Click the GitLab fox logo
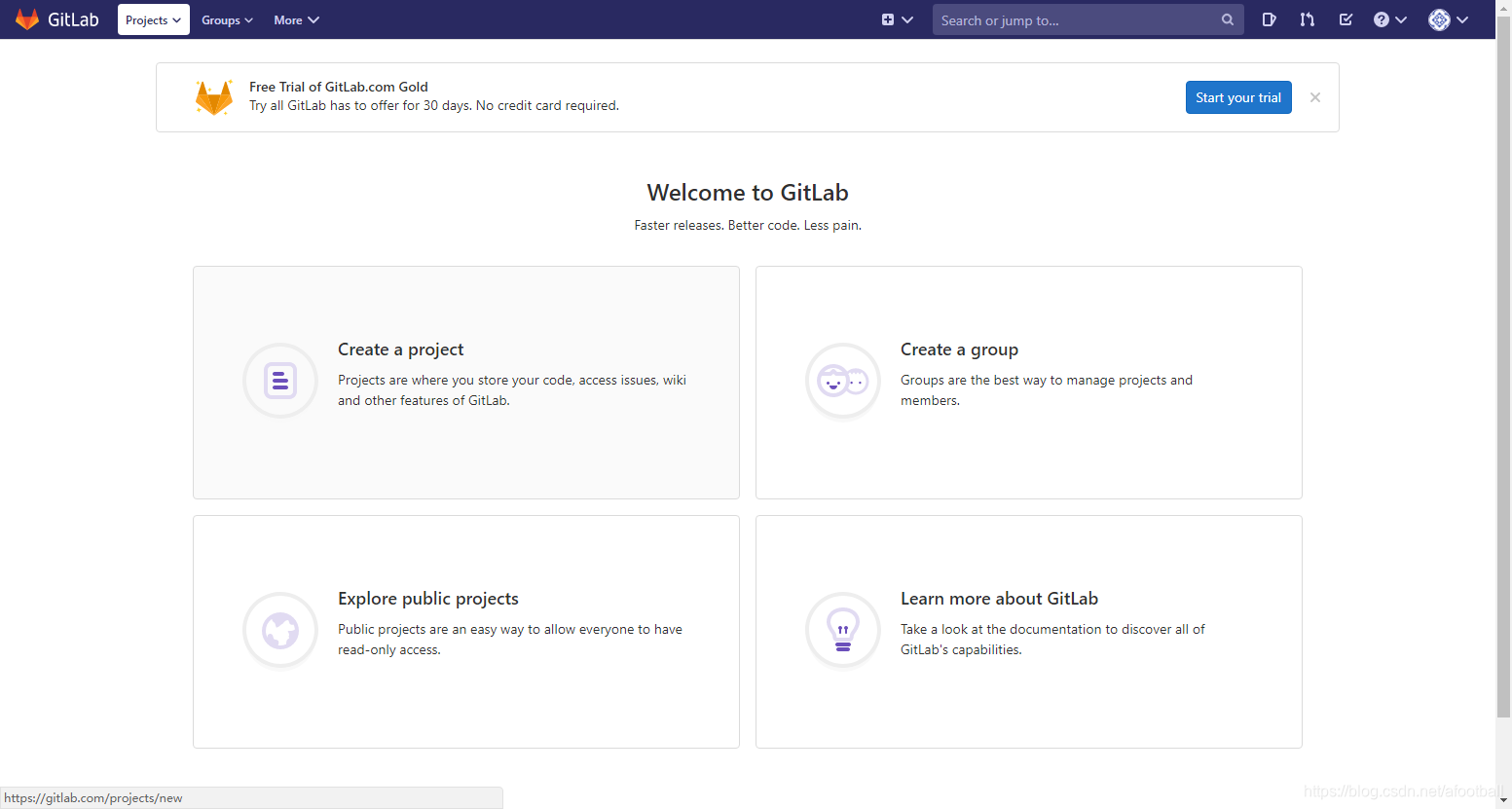 (x=27, y=19)
